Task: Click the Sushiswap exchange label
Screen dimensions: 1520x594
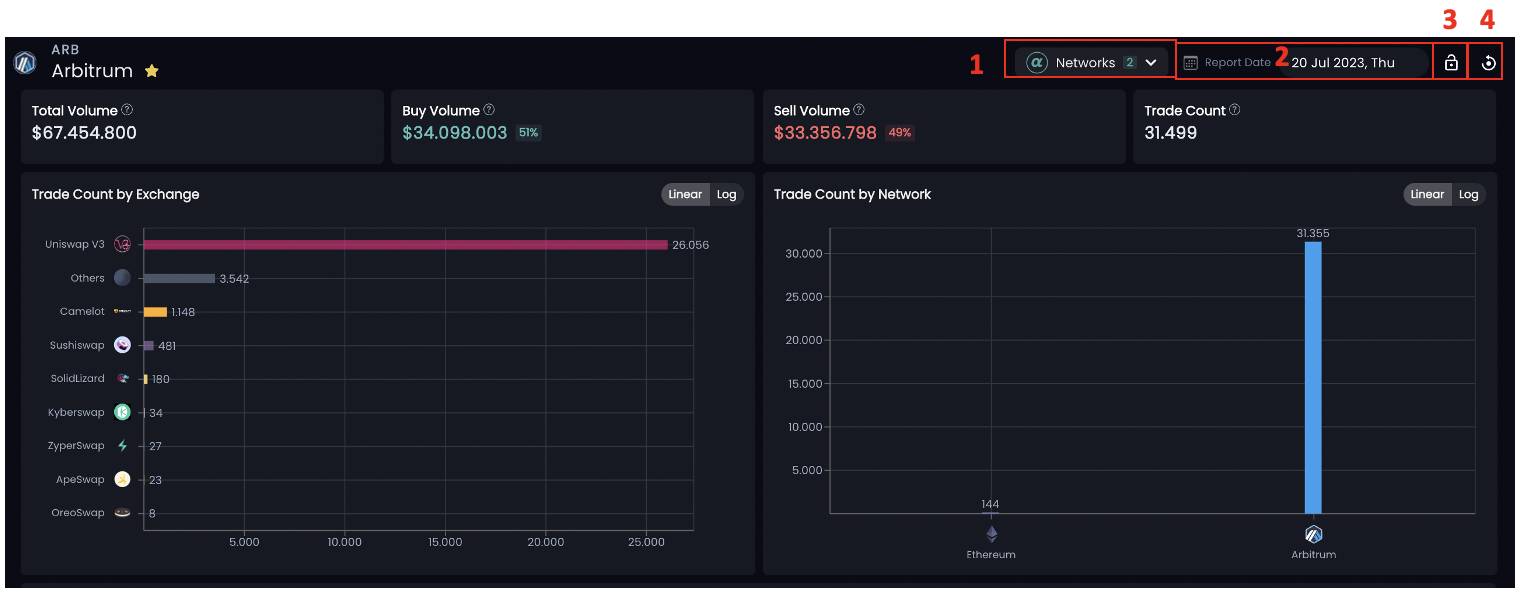Action: pos(77,345)
